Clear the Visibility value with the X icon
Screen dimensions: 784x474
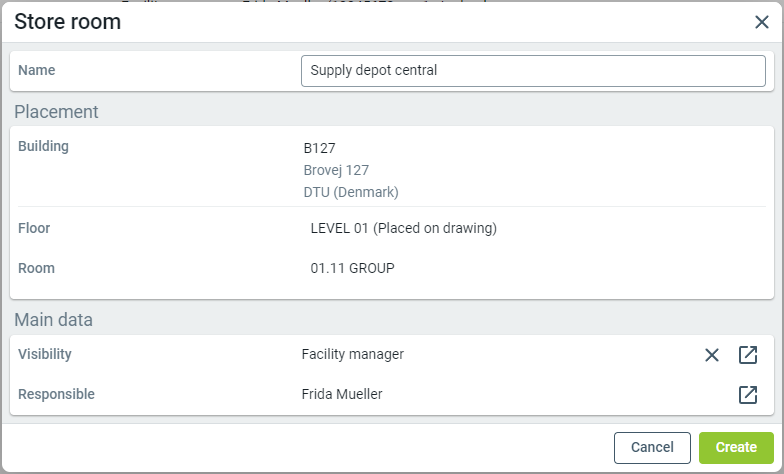pos(711,355)
